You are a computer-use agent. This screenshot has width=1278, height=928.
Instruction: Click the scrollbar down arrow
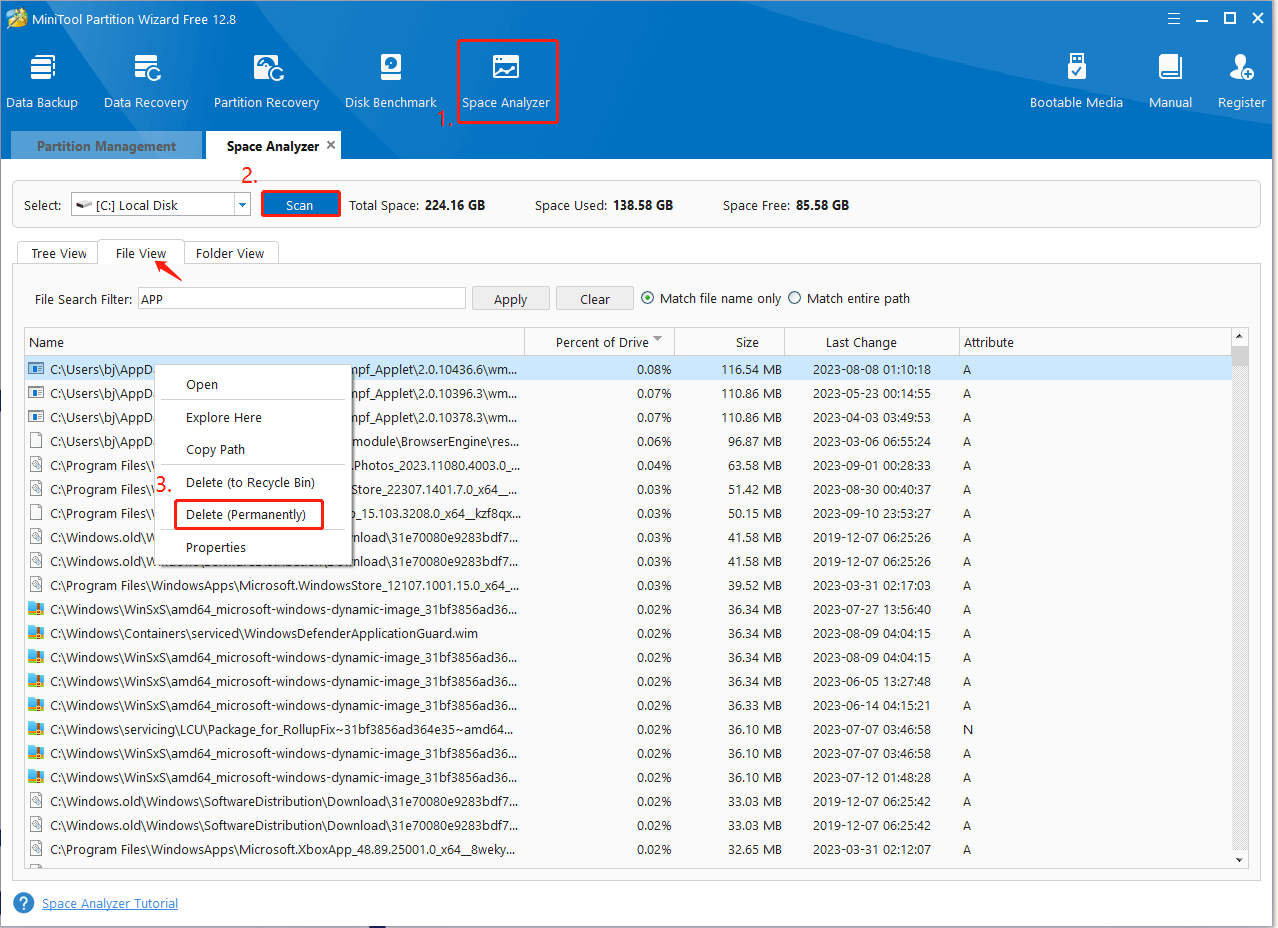click(x=1240, y=859)
